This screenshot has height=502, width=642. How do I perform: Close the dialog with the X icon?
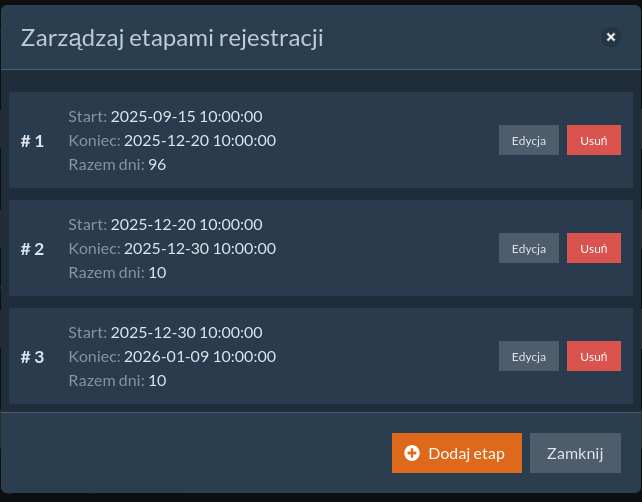[610, 37]
